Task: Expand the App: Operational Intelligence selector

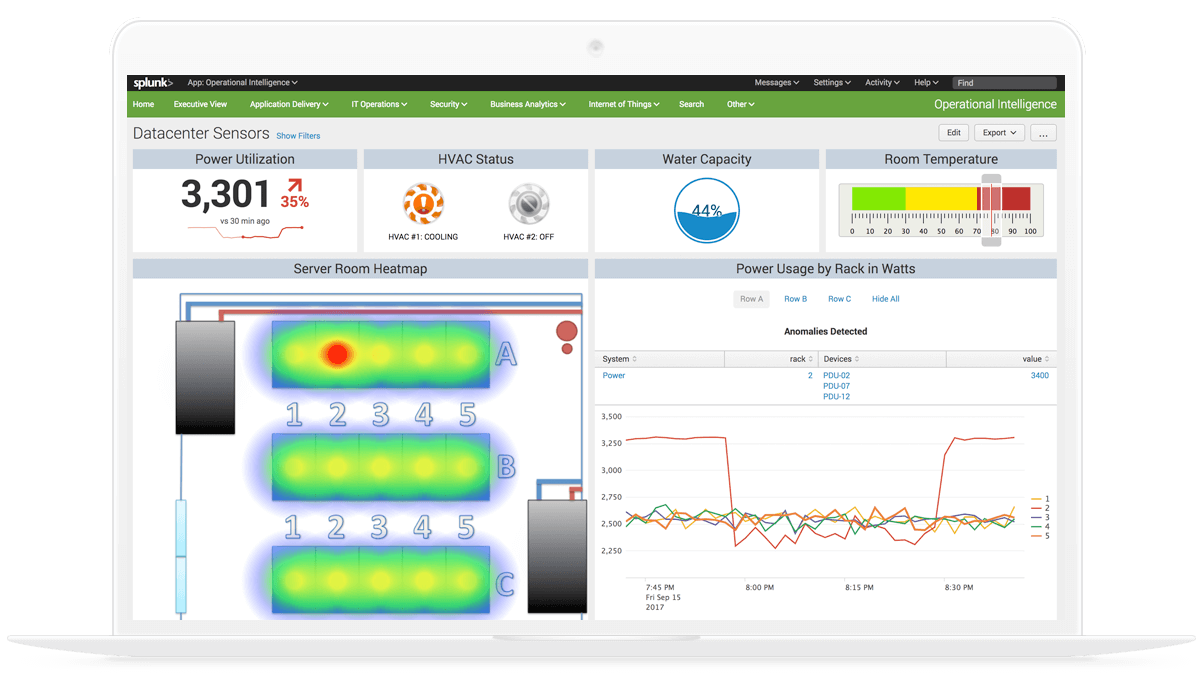Action: [x=242, y=83]
